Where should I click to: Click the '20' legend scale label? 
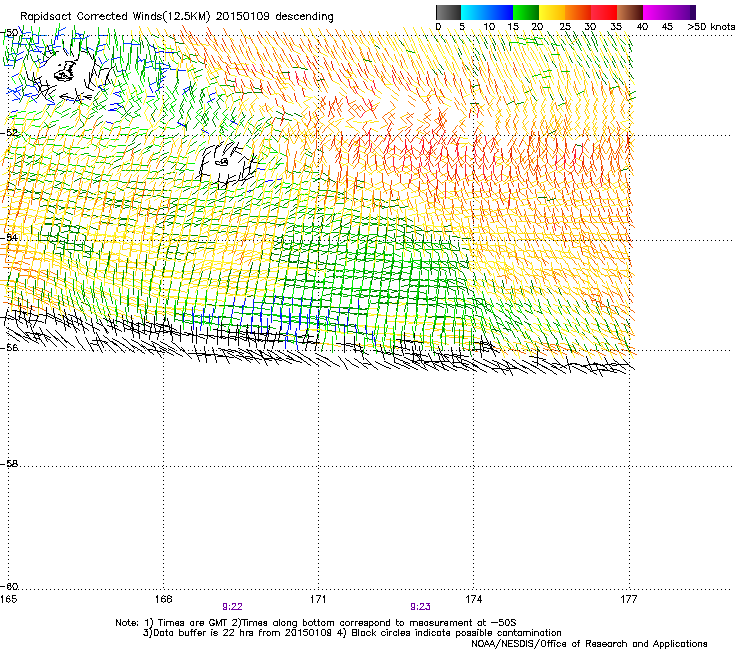pos(537,27)
